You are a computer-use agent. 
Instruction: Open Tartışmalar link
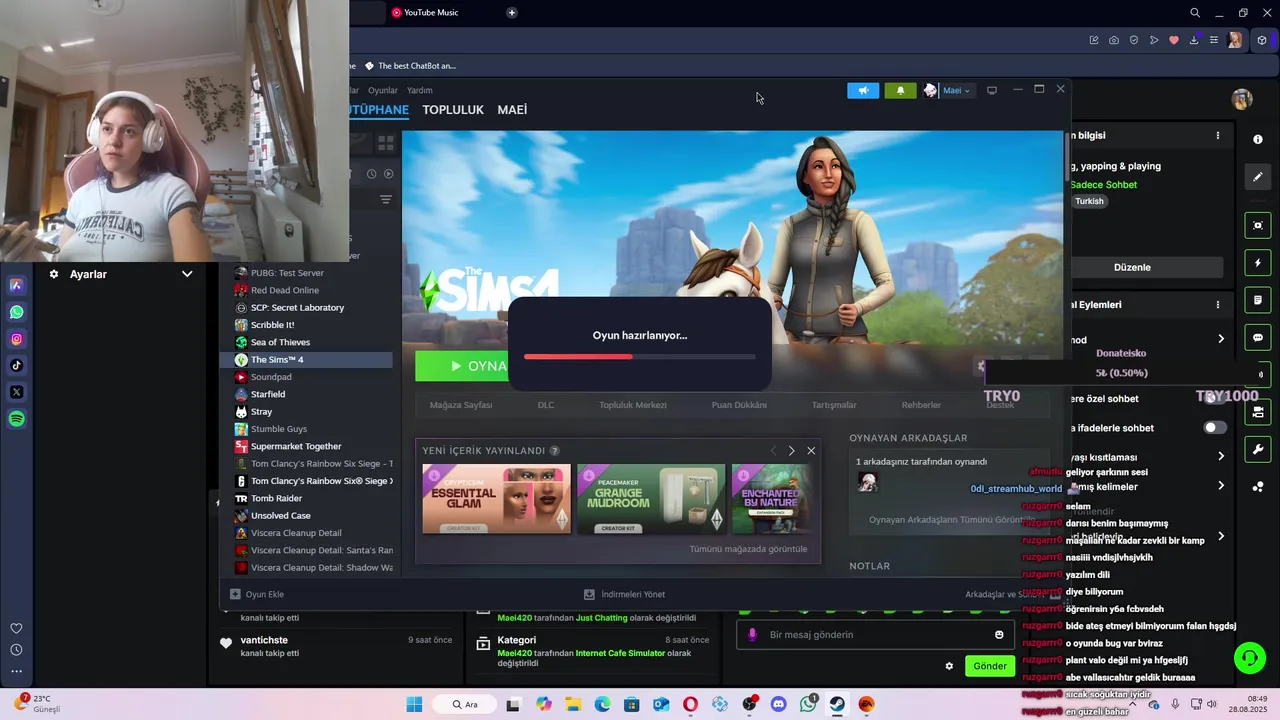[x=834, y=405]
